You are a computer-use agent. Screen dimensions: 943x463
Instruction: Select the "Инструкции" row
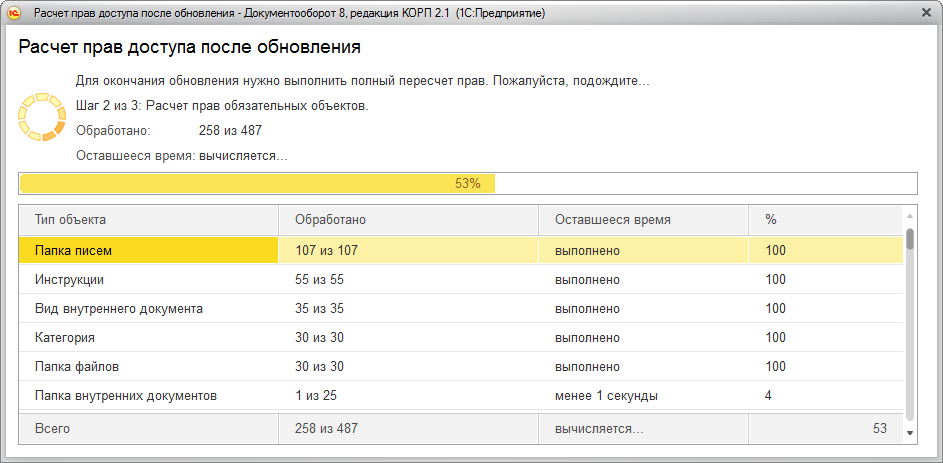[148, 280]
